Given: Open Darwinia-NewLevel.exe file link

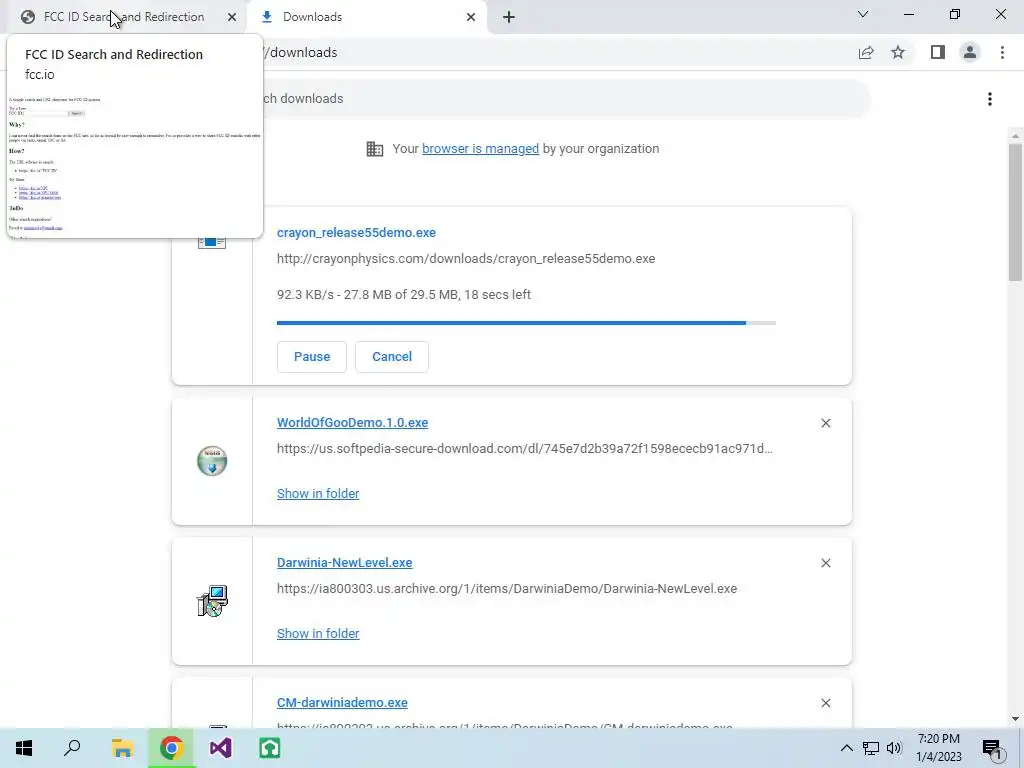Looking at the screenshot, I should (x=344, y=563).
